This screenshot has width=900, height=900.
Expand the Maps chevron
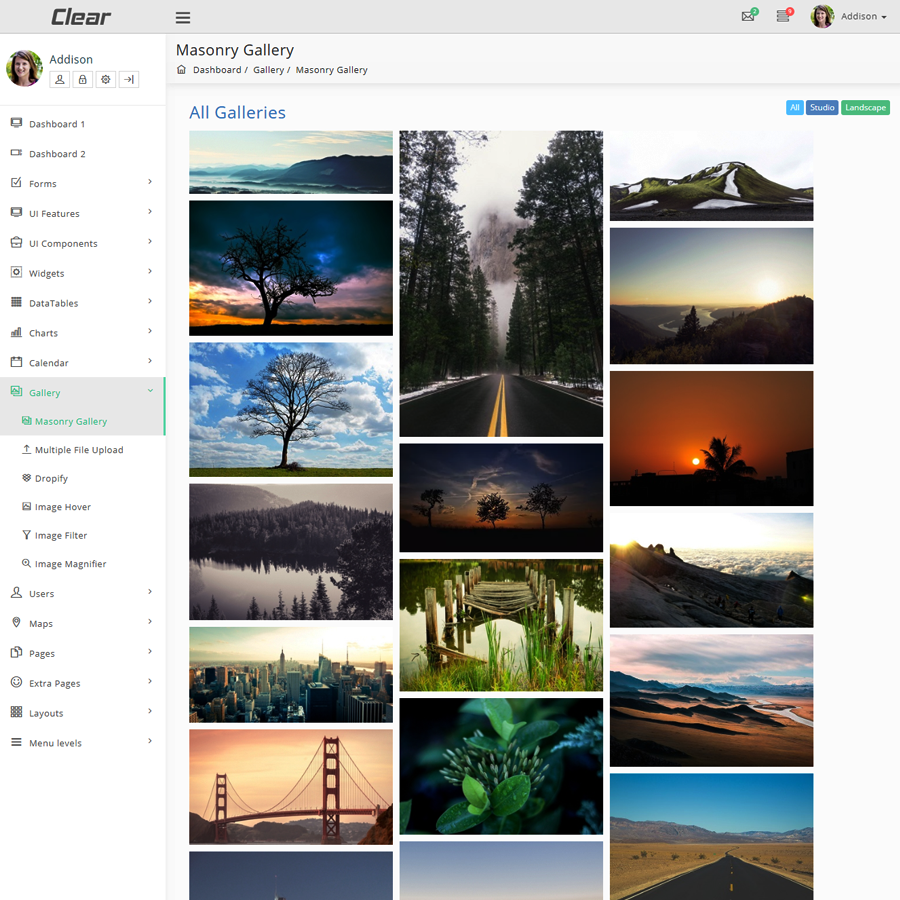tap(150, 622)
